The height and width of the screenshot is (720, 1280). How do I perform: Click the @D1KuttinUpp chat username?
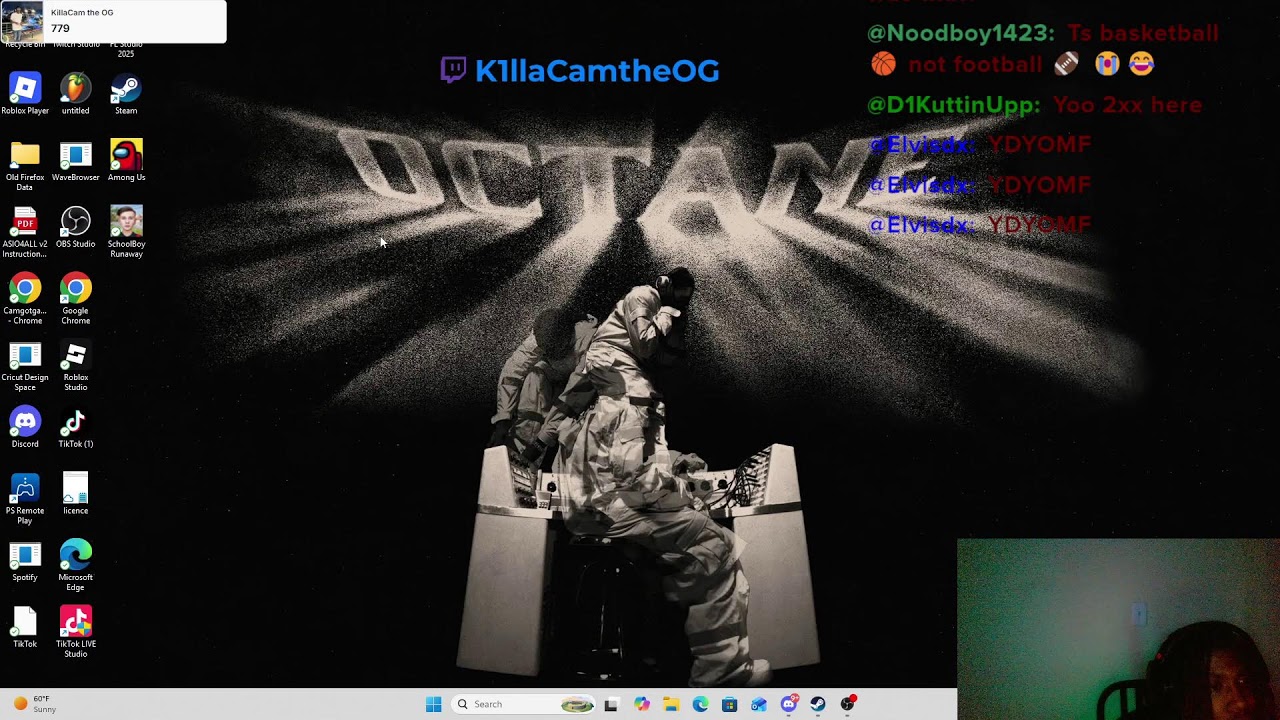coord(954,105)
